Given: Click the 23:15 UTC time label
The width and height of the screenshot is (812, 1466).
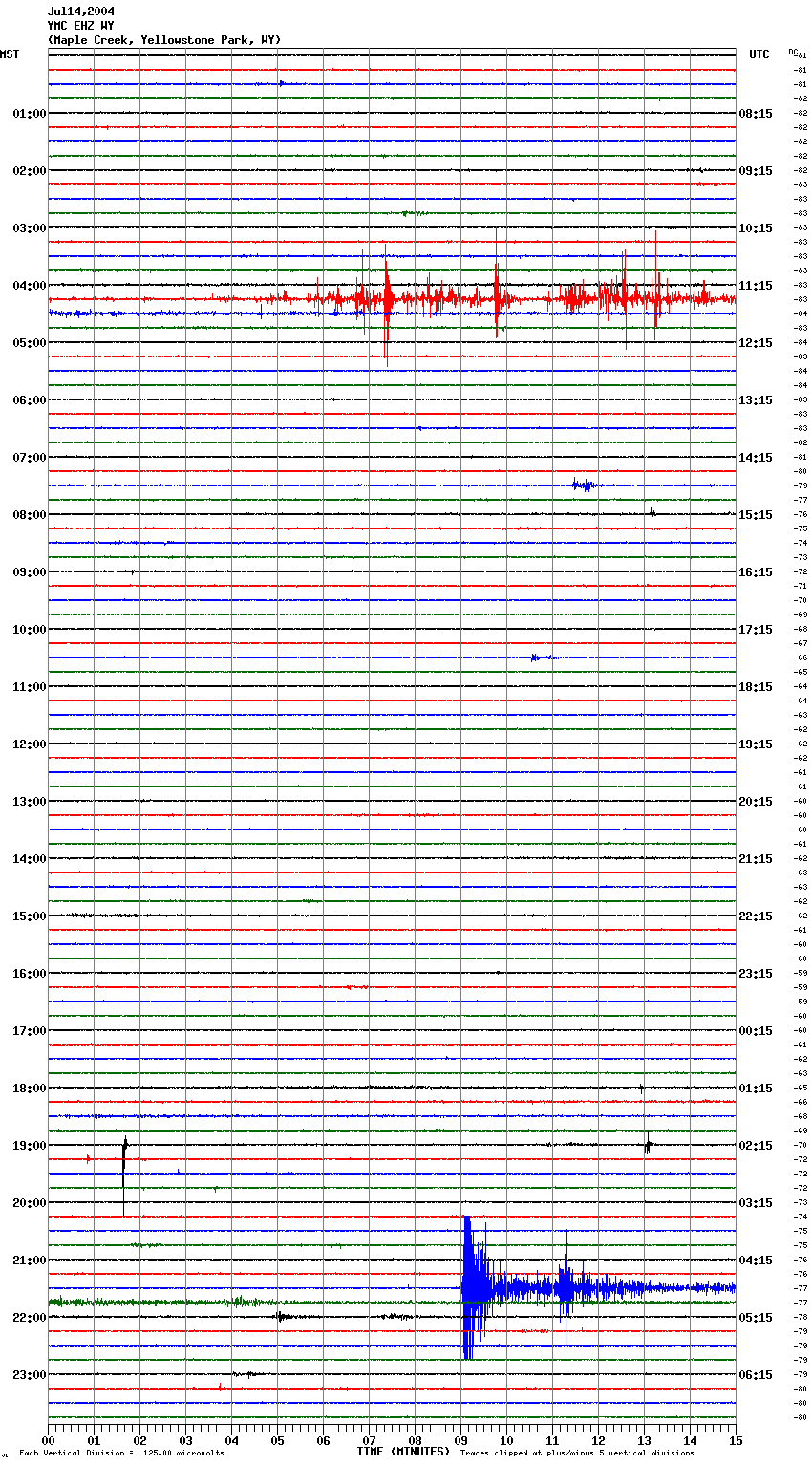Looking at the screenshot, I should click(x=756, y=974).
